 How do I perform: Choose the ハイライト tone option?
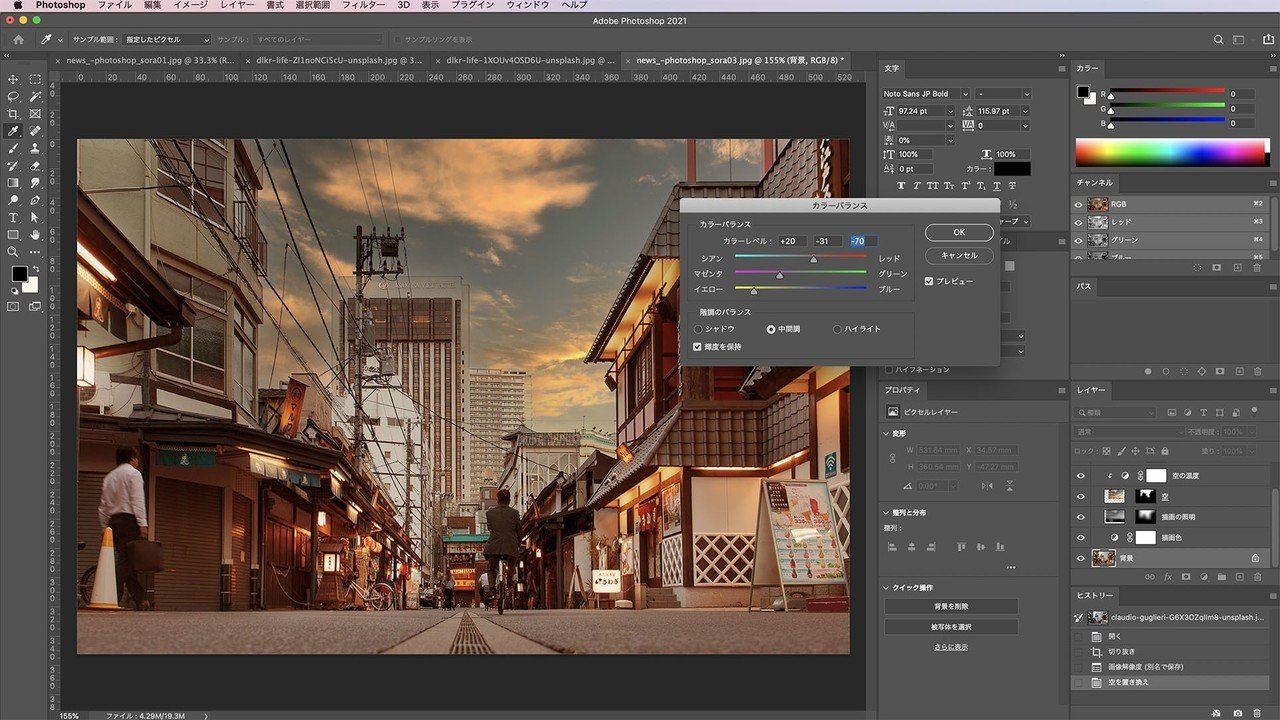[x=837, y=329]
